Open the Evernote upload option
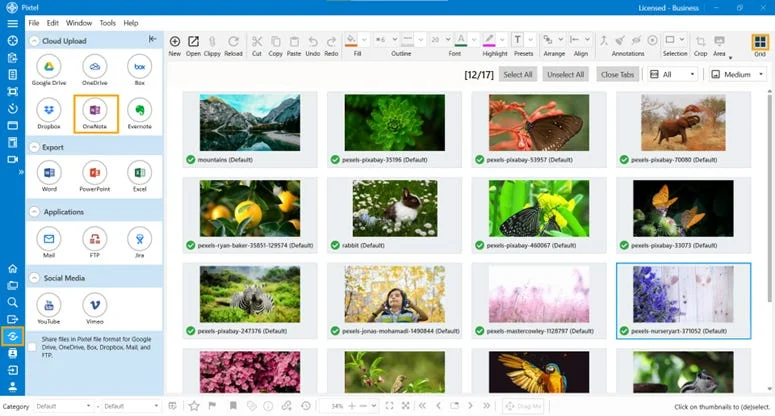Viewport: 775px width, 416px height. point(140,110)
